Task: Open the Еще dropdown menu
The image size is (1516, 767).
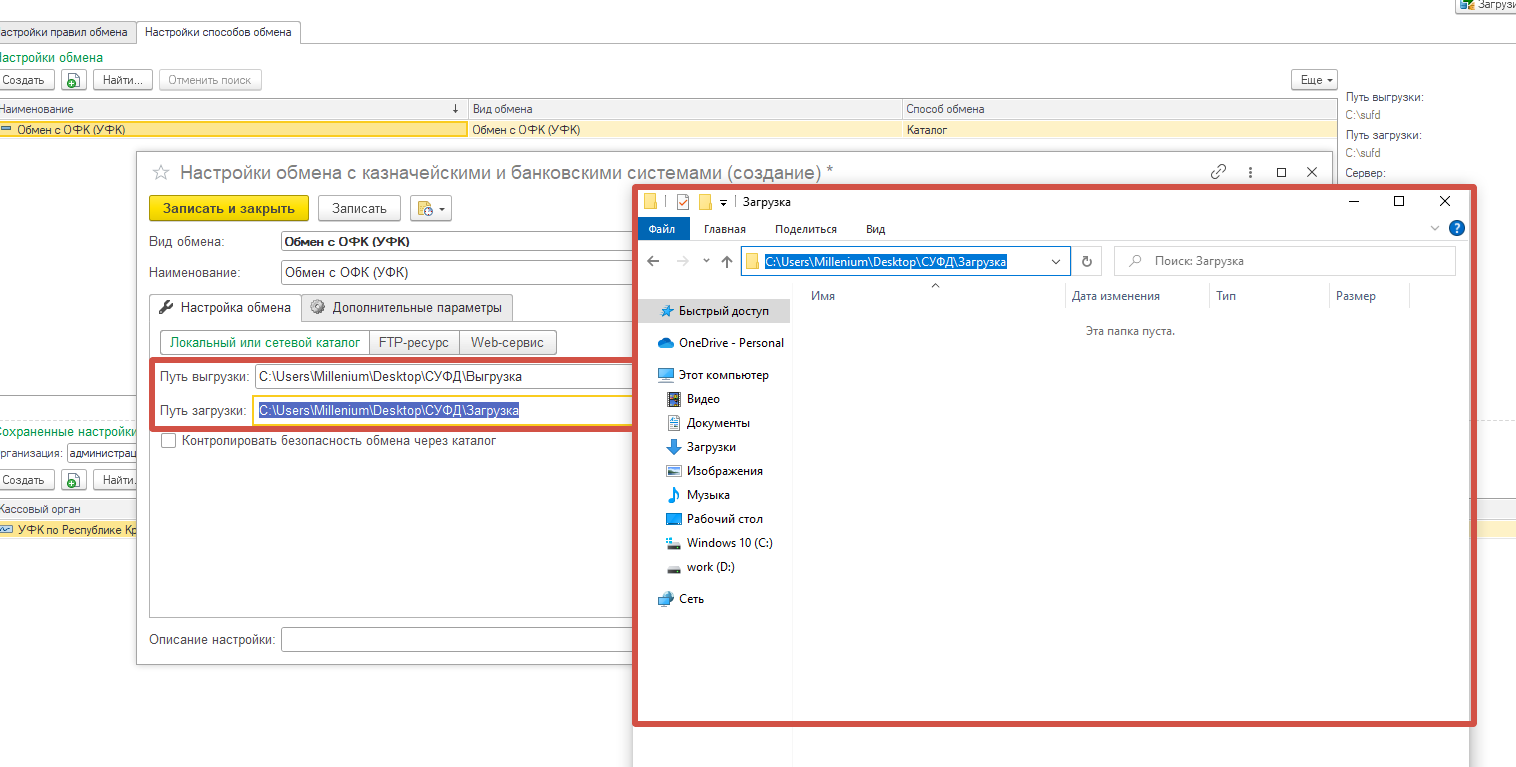Action: tap(1314, 80)
